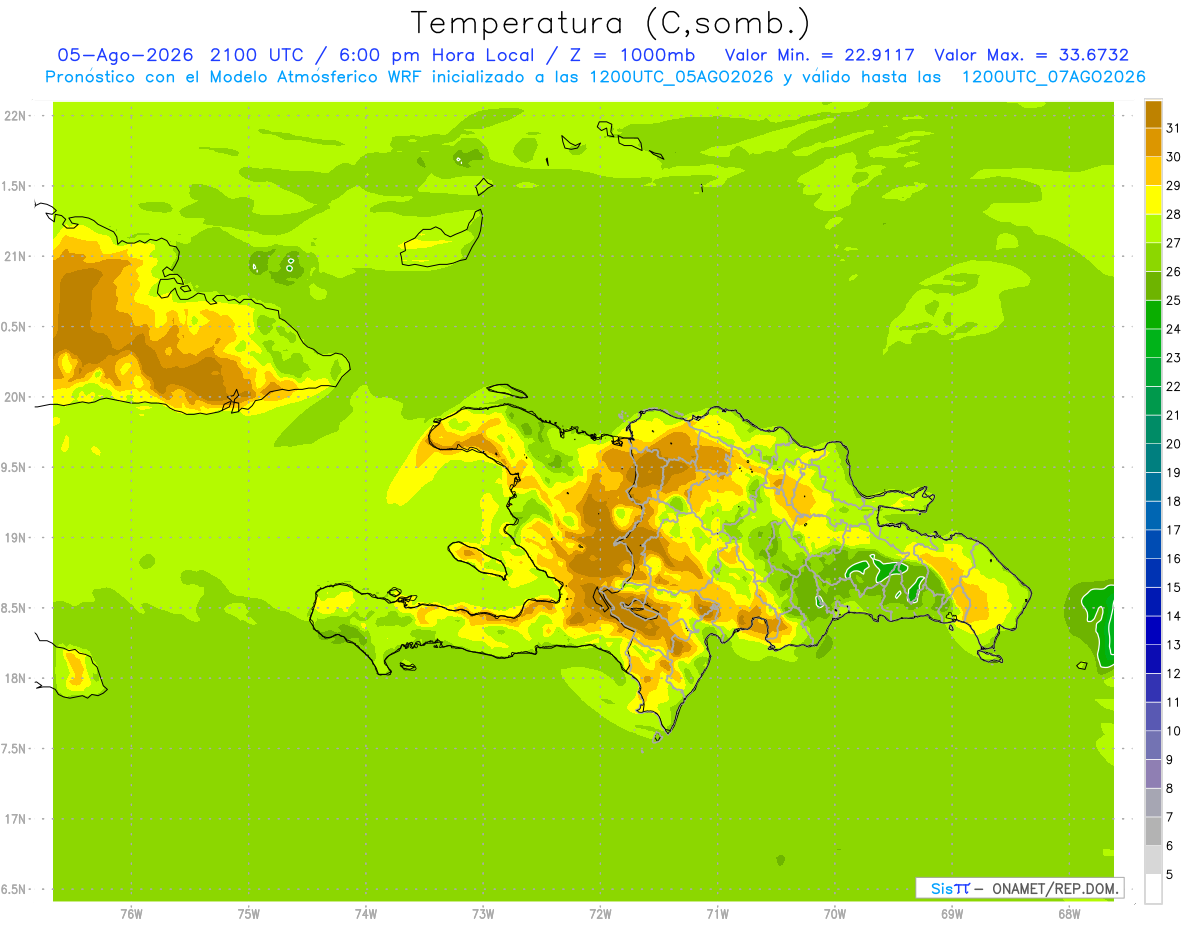Viewport: 1200px width, 927px height.
Task: Click the legend label "29"
Action: click(1174, 186)
